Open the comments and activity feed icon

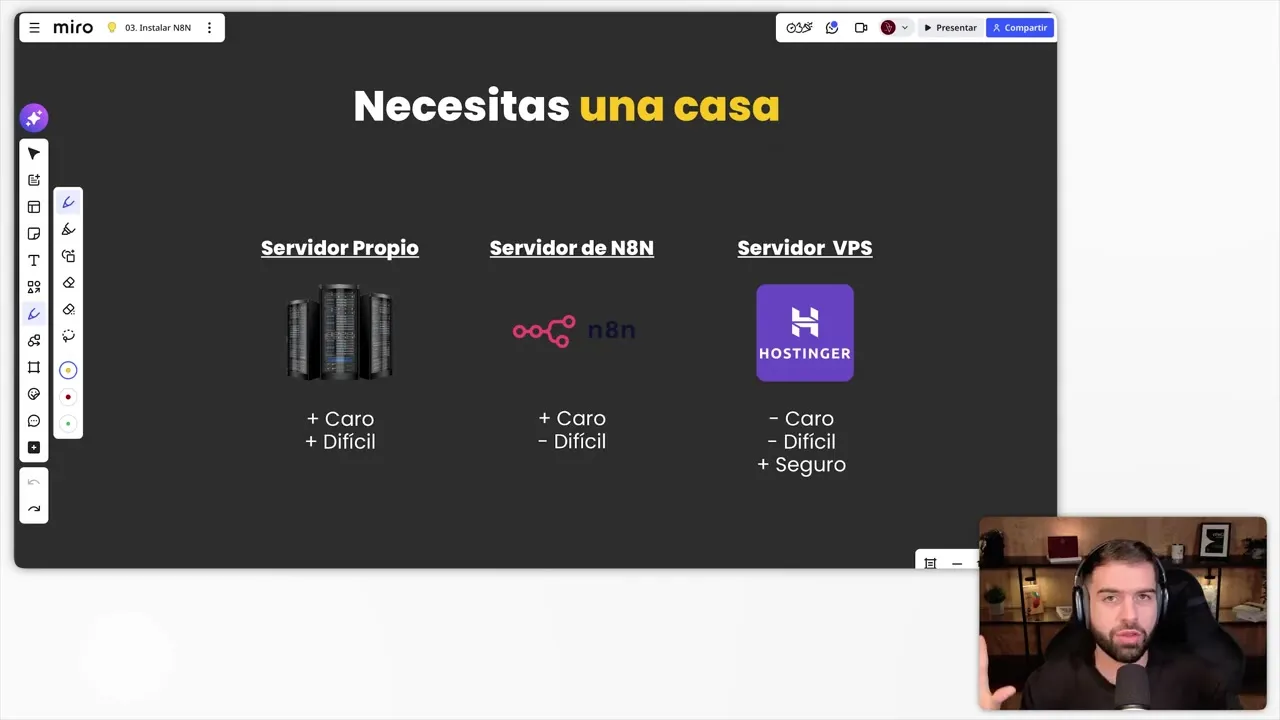pyautogui.click(x=832, y=28)
